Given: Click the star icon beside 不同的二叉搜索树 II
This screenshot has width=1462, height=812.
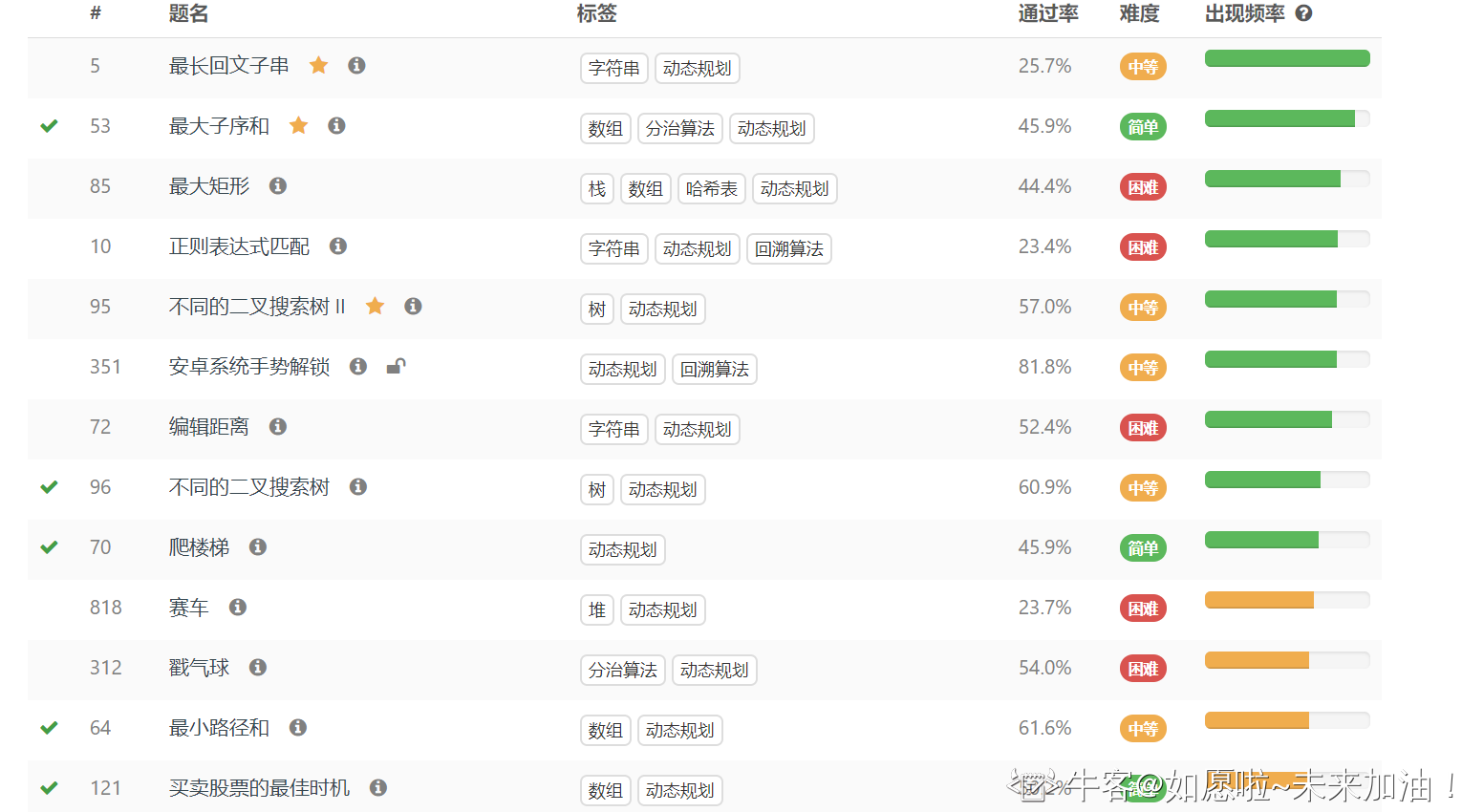Looking at the screenshot, I should [x=376, y=306].
